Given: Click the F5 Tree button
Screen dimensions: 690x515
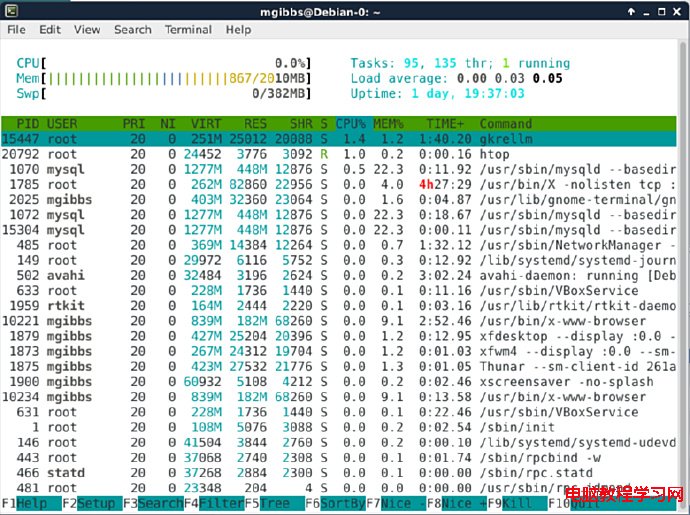Looking at the screenshot, I should click(275, 503).
